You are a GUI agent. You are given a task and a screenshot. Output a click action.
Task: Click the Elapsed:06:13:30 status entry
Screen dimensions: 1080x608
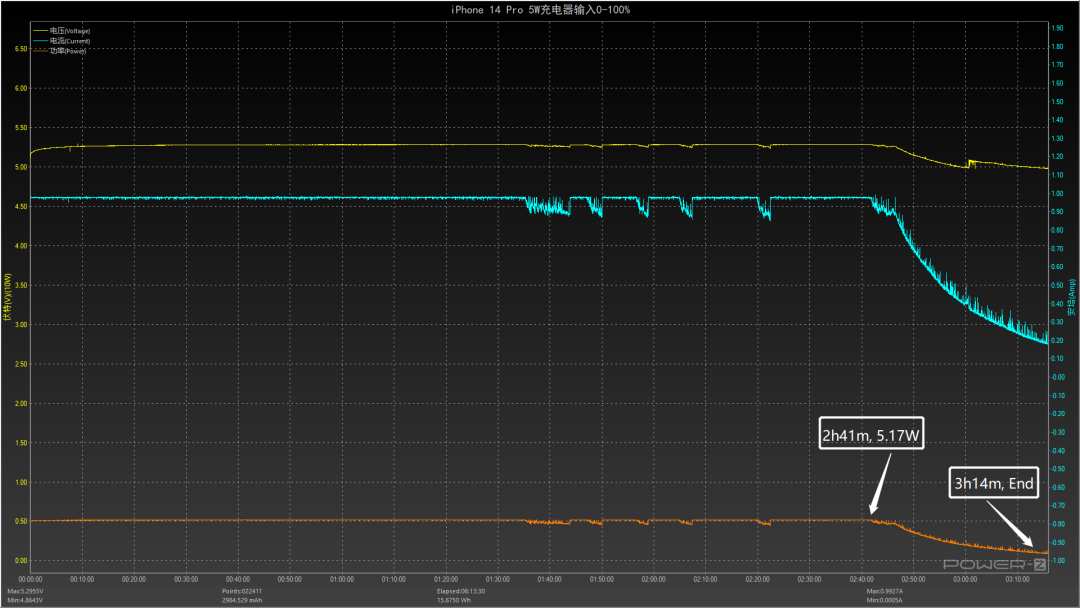tap(461, 591)
